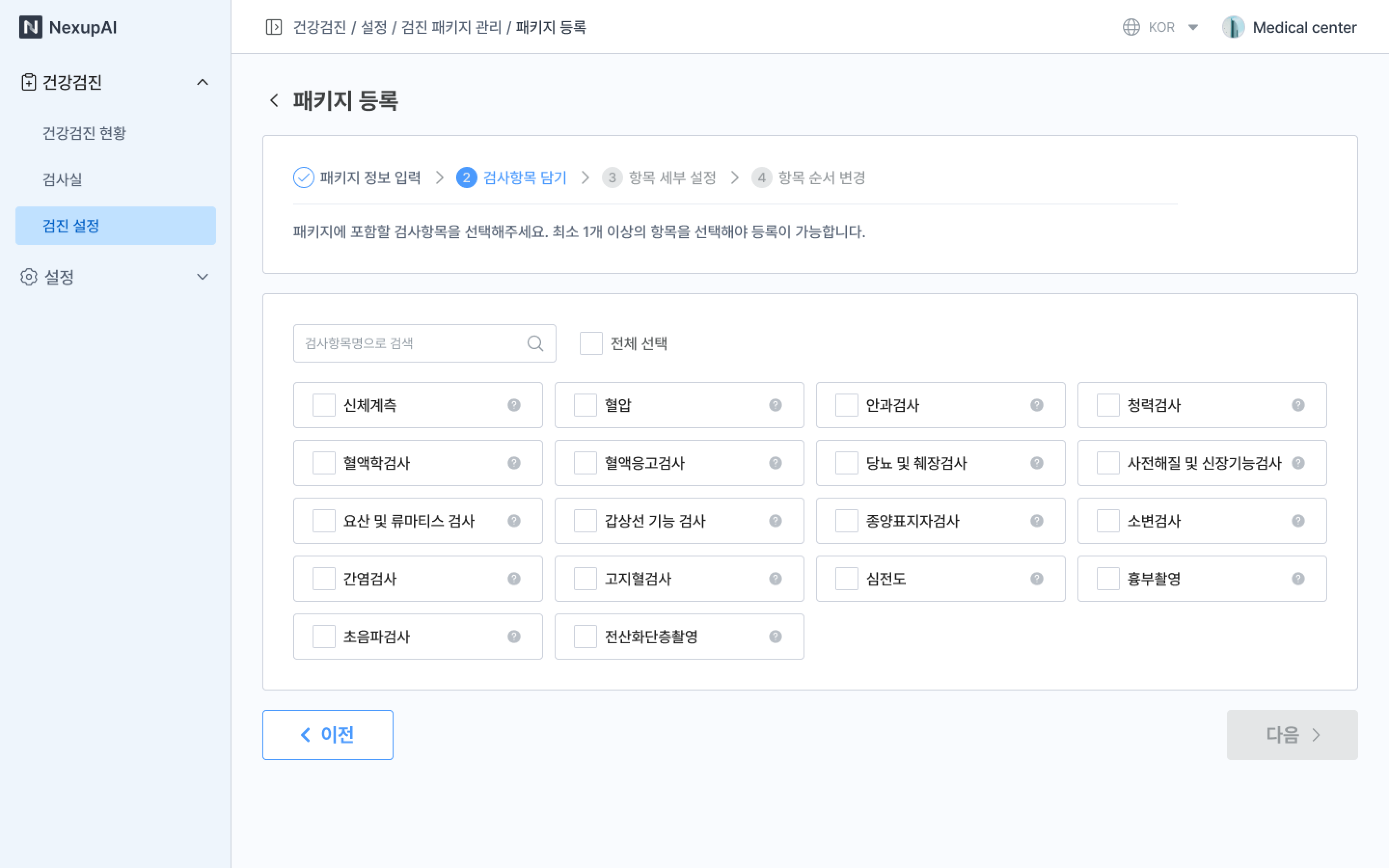
Task: Open the KOR language dropdown
Action: point(1193,27)
